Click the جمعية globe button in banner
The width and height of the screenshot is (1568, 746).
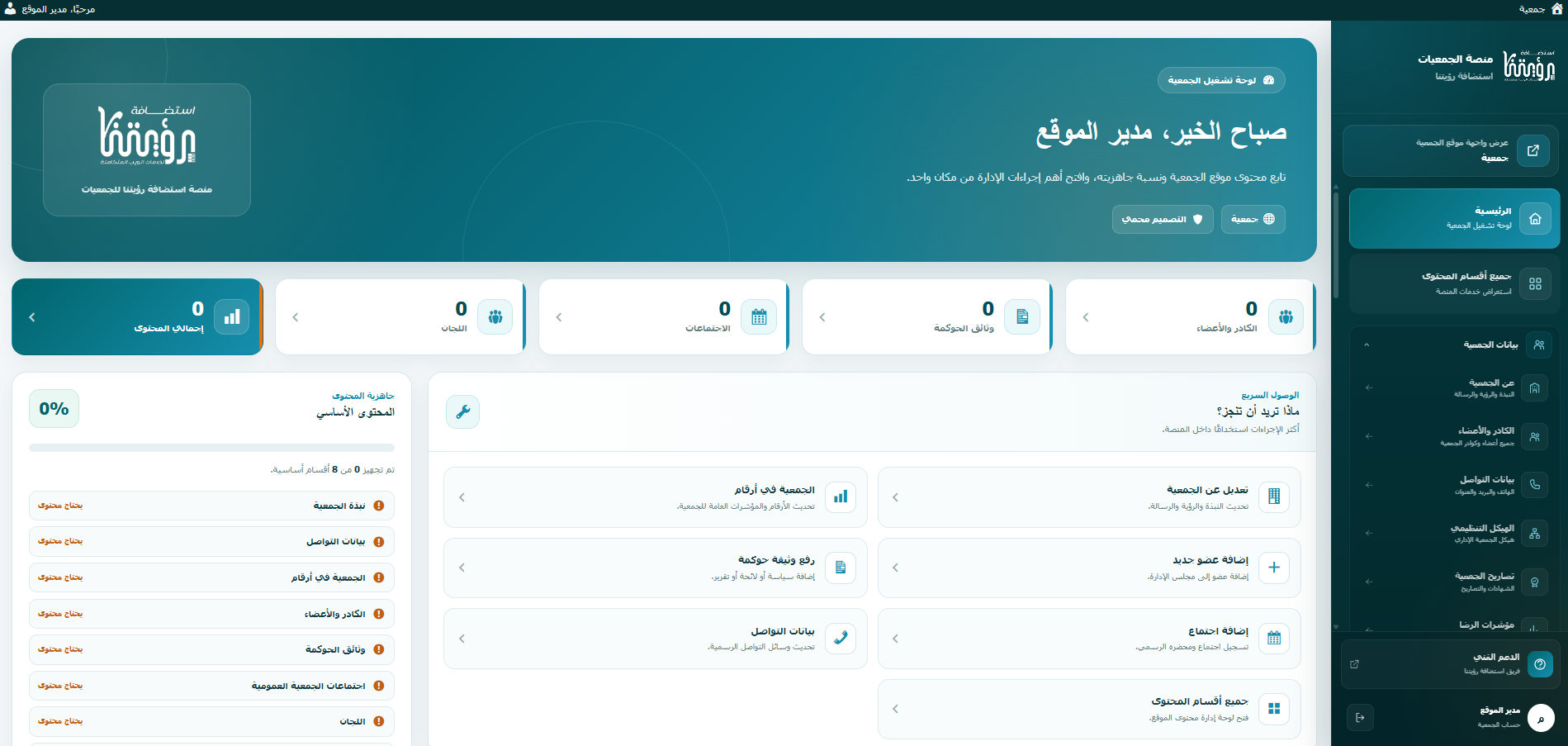pos(1253,219)
